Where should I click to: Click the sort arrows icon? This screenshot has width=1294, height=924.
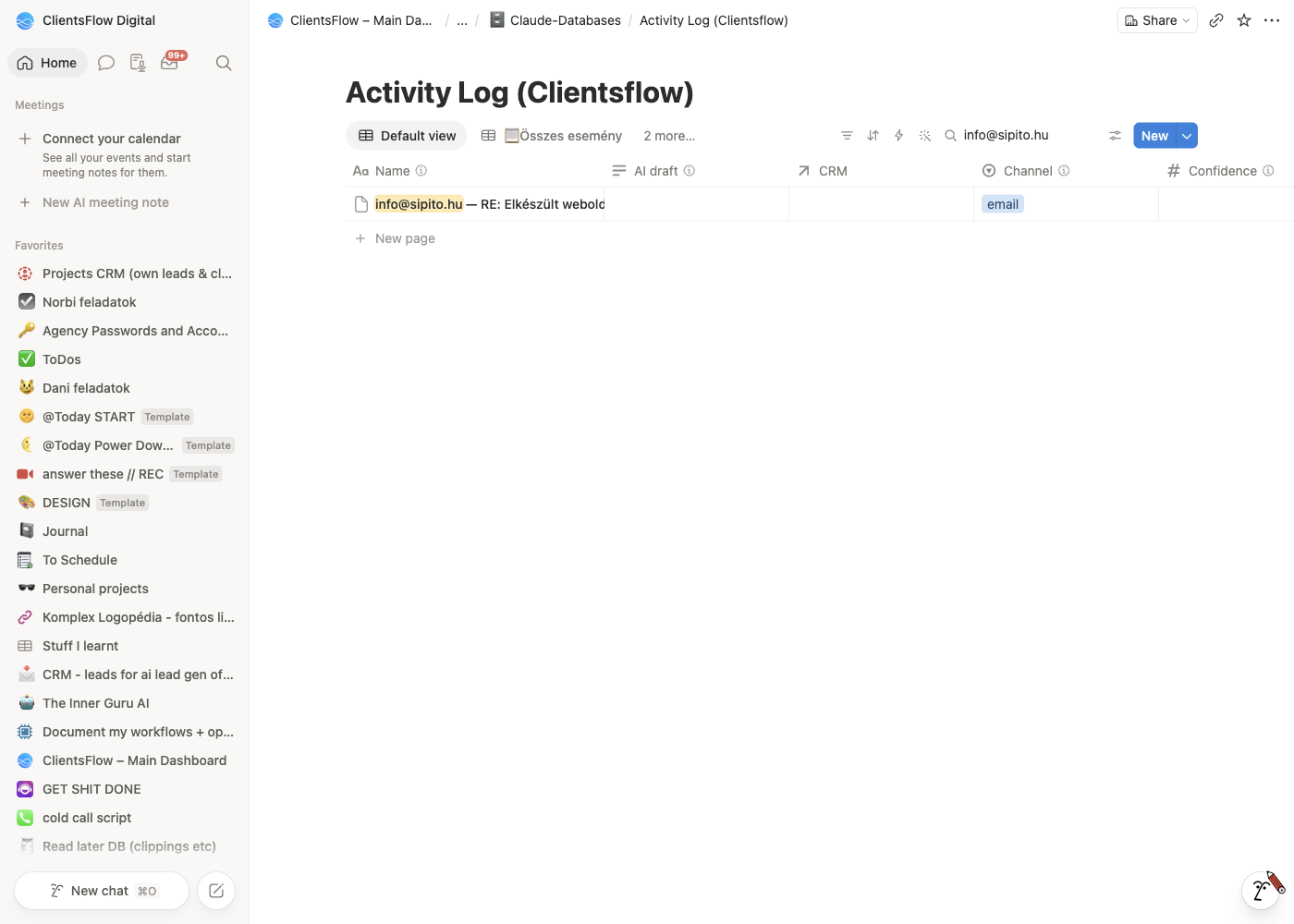coord(873,136)
